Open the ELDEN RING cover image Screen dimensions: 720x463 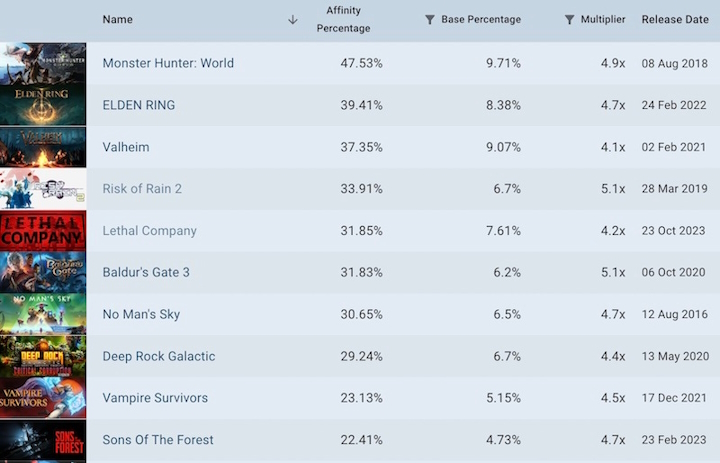click(43, 105)
